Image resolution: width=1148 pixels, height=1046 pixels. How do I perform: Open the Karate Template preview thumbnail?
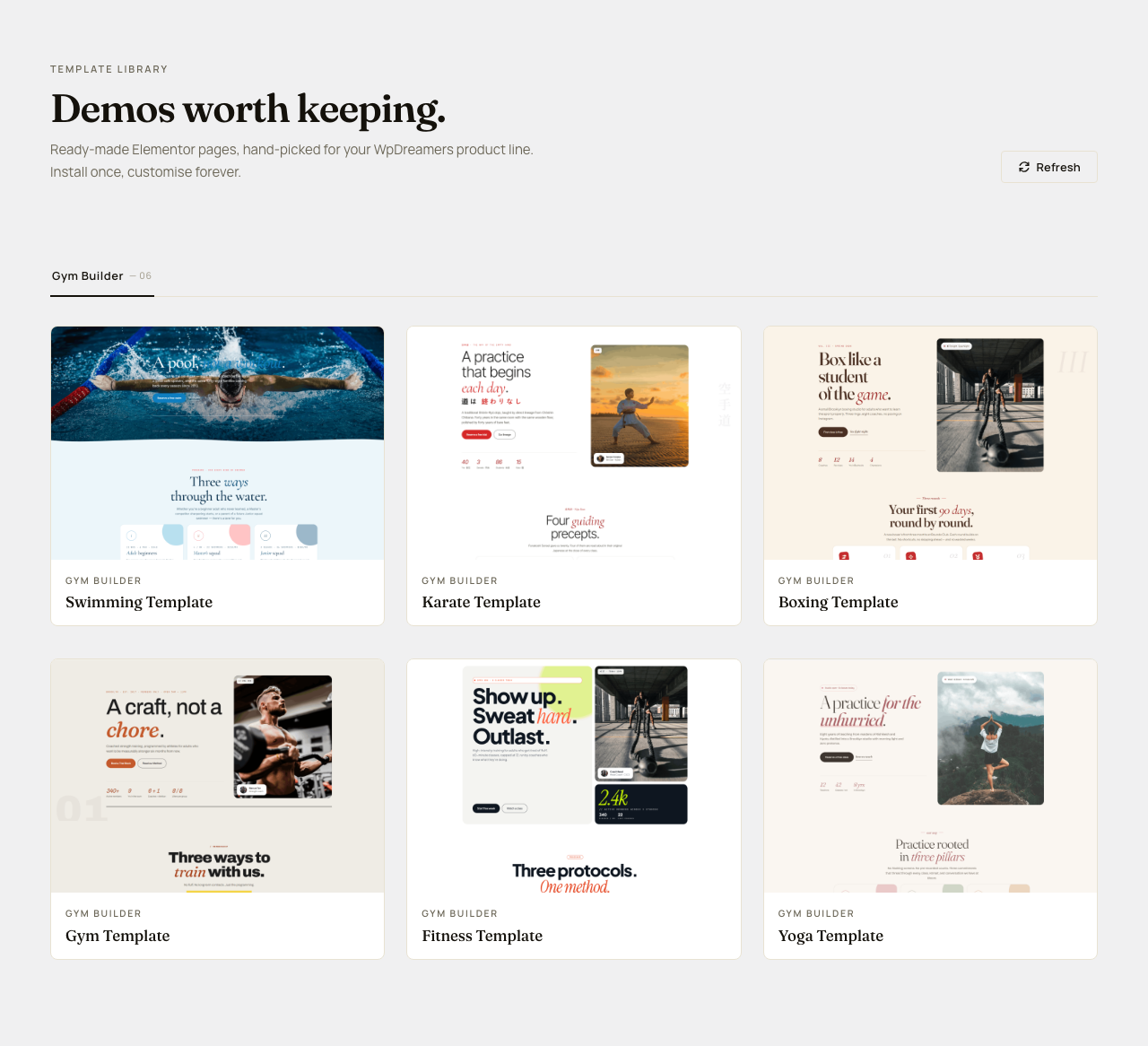pos(574,443)
